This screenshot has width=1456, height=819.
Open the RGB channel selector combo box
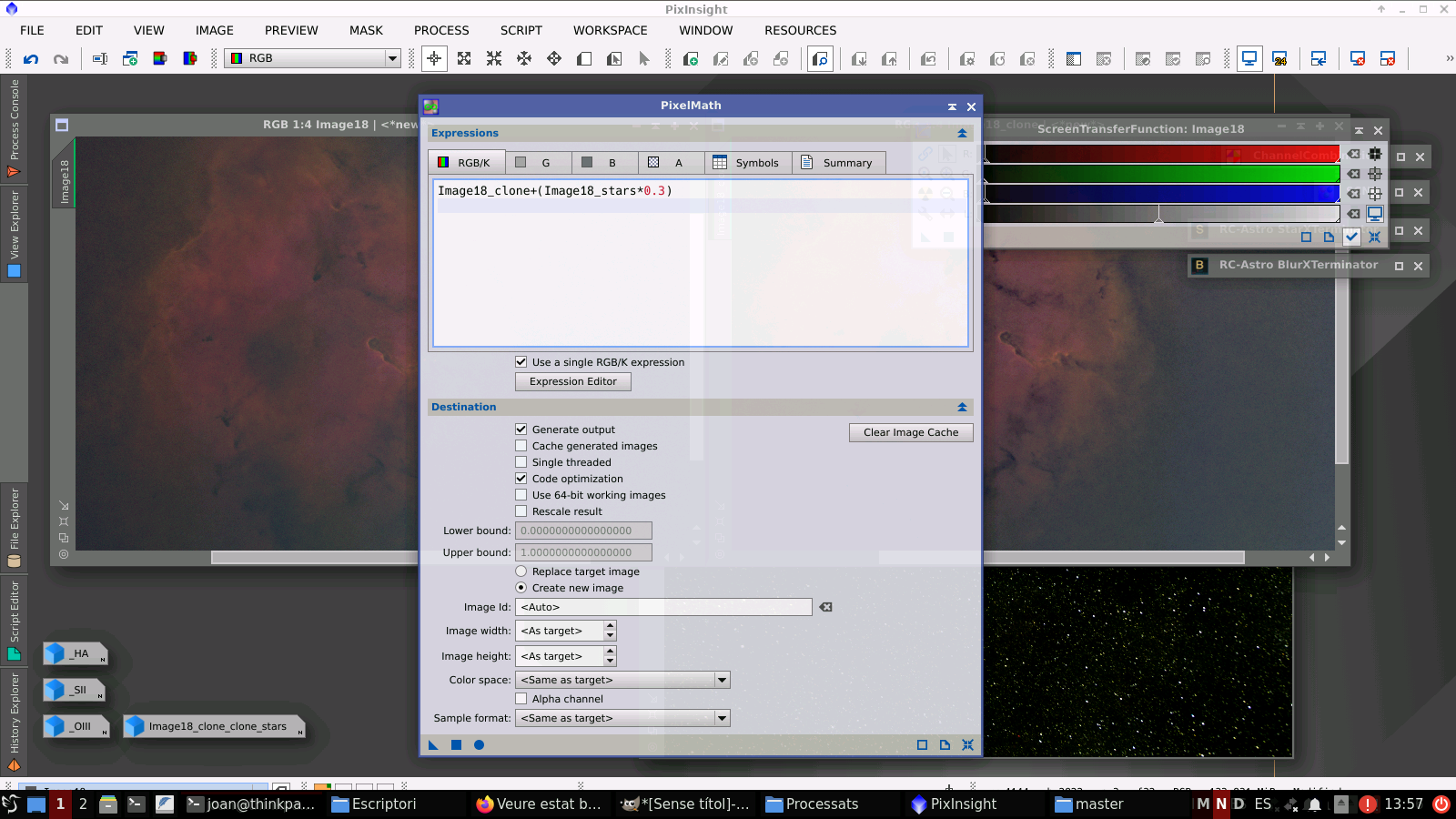(313, 58)
